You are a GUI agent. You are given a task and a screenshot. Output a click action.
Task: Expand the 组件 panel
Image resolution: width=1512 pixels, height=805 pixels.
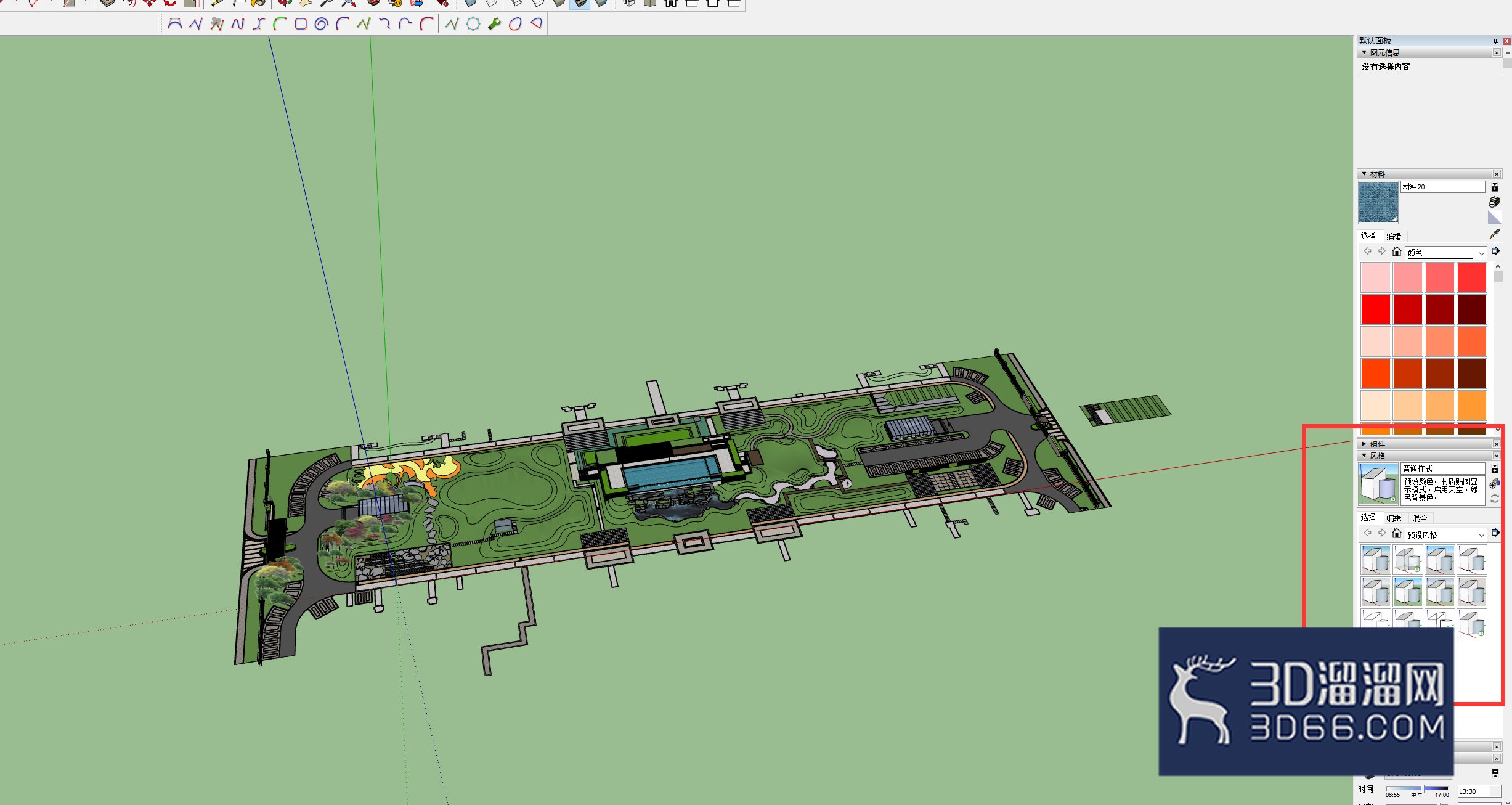1364,444
